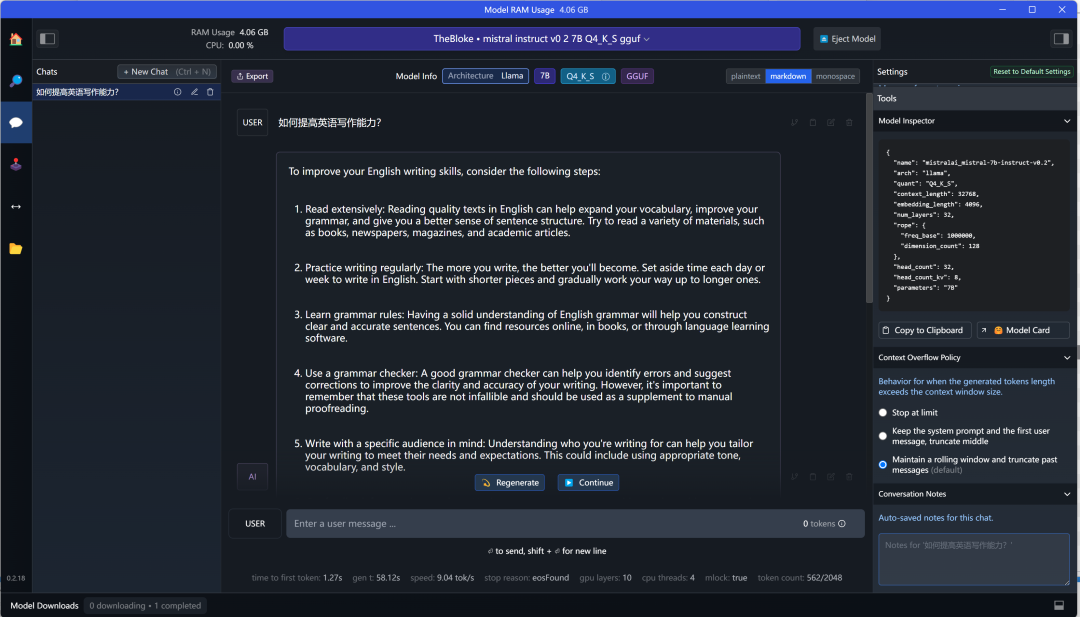This screenshot has height=617, width=1080.
Task: Delete the USER message
Action: (x=849, y=123)
